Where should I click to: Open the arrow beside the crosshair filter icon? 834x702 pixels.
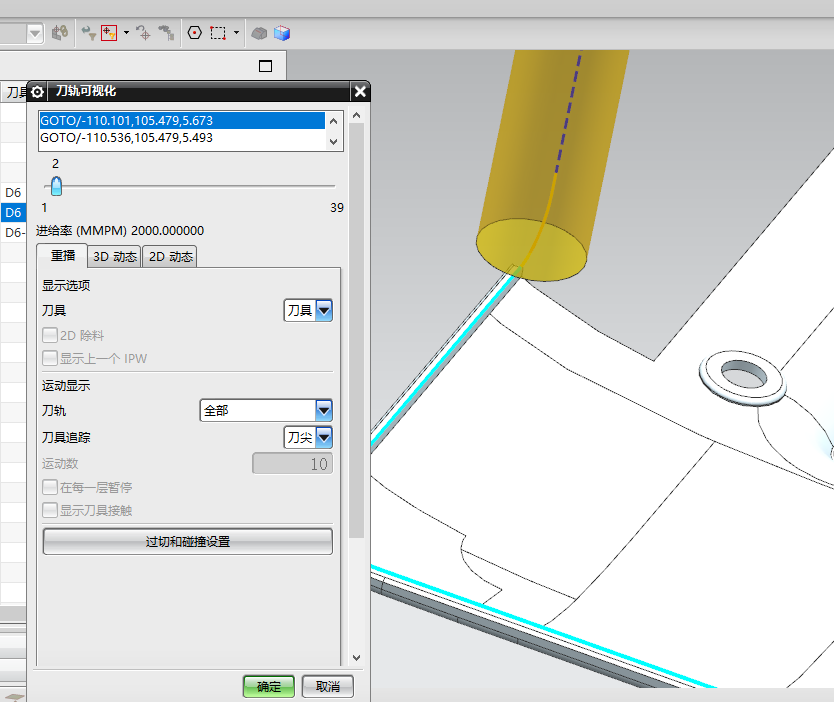[x=126, y=33]
